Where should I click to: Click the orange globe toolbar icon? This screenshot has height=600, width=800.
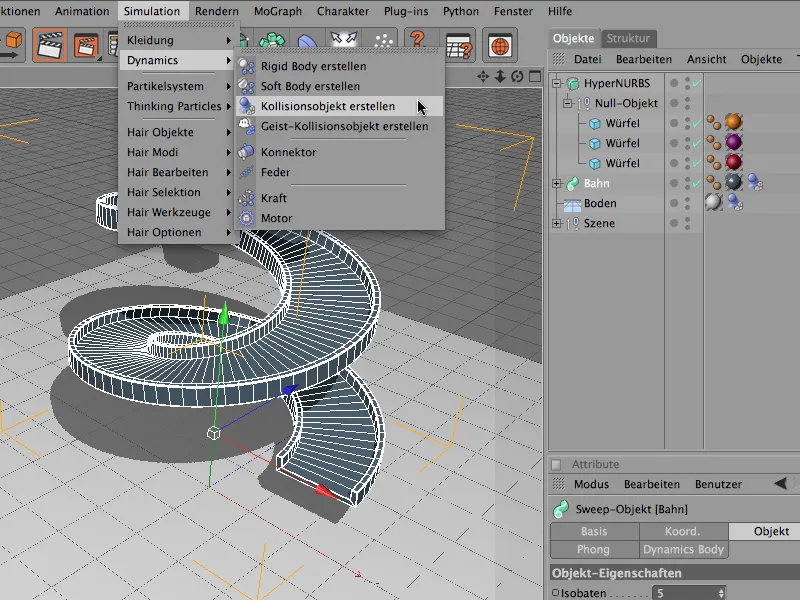(500, 46)
